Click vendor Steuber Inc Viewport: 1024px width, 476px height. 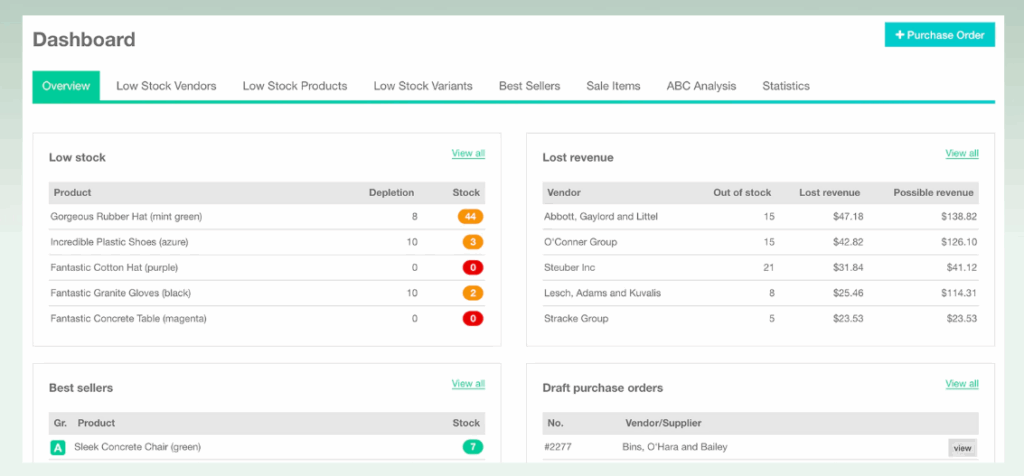(x=569, y=268)
